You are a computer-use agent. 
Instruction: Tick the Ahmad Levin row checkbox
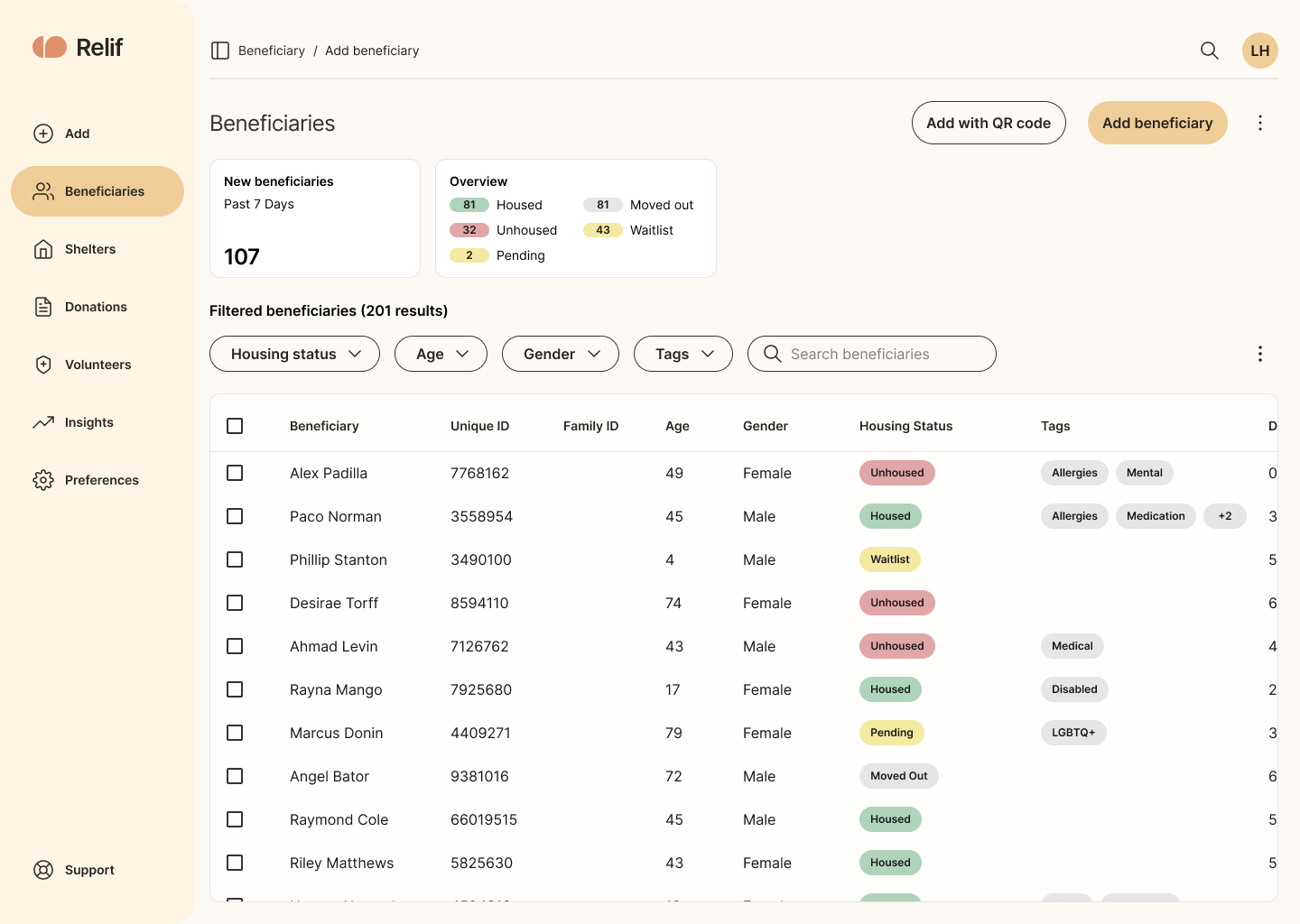pos(235,646)
